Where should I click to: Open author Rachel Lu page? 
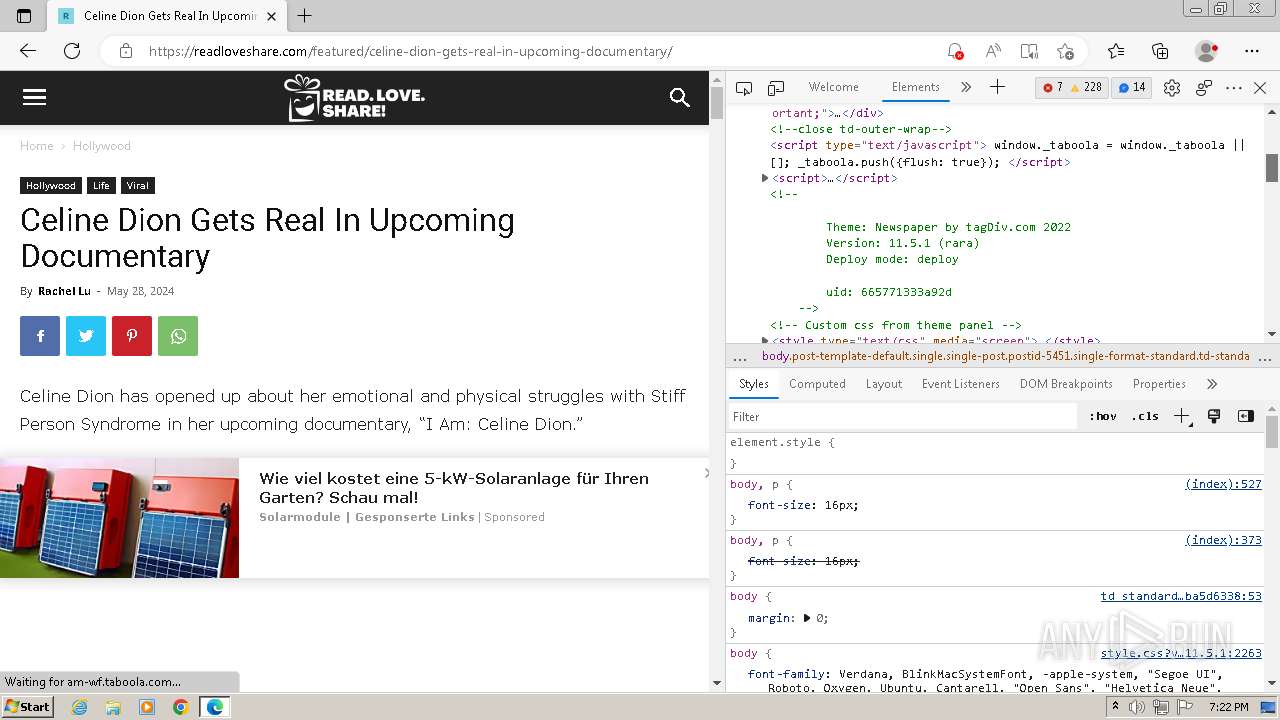point(64,291)
